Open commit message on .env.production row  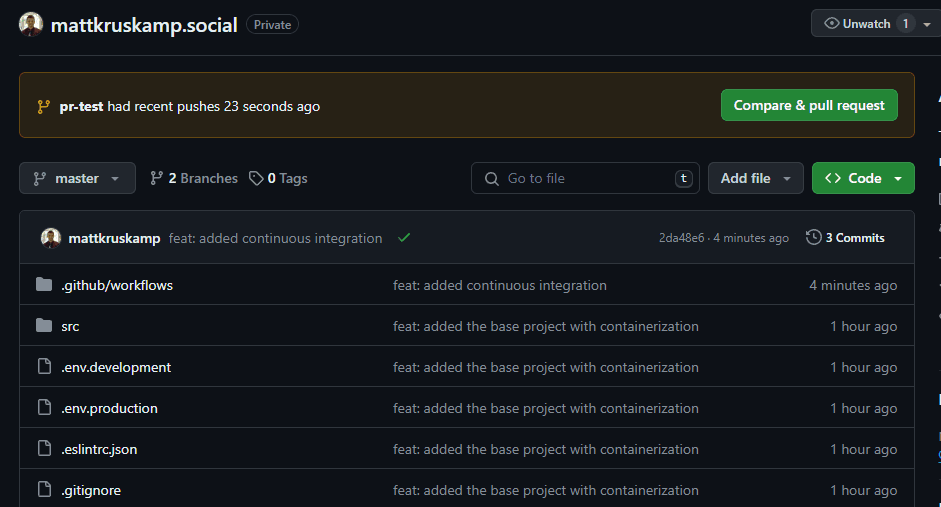pyautogui.click(x=546, y=408)
